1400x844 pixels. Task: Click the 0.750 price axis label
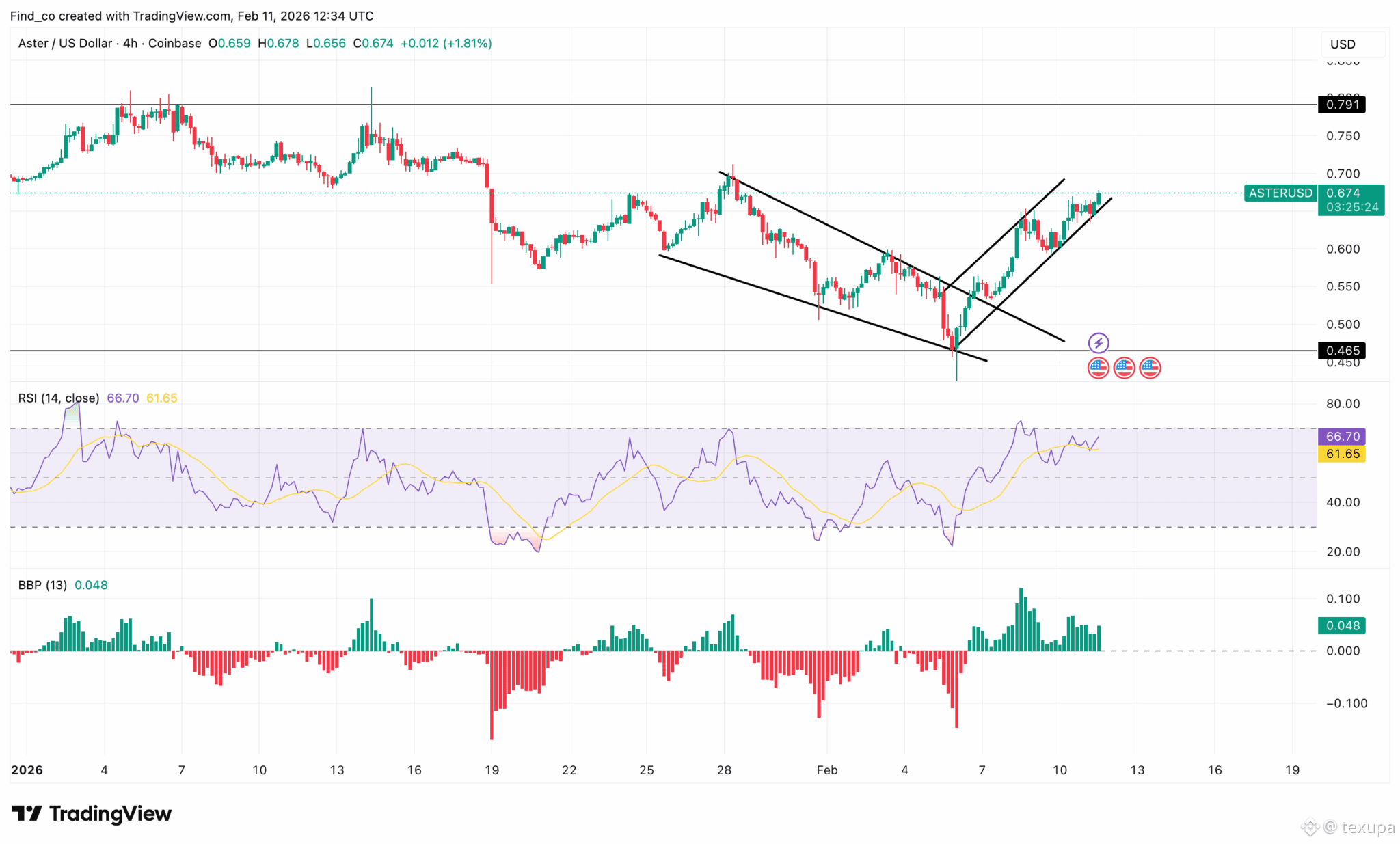1343,136
